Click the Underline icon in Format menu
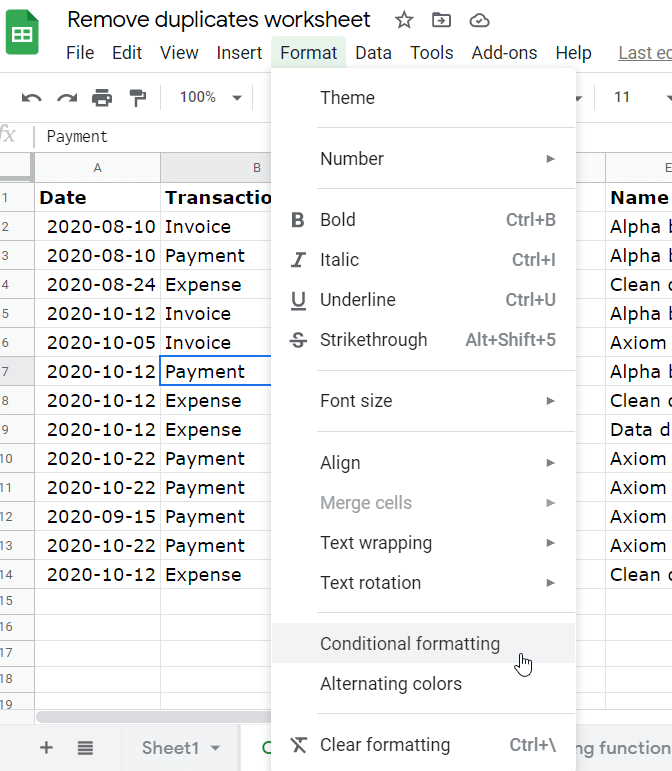Viewport: 672px width, 771px height. tap(298, 300)
